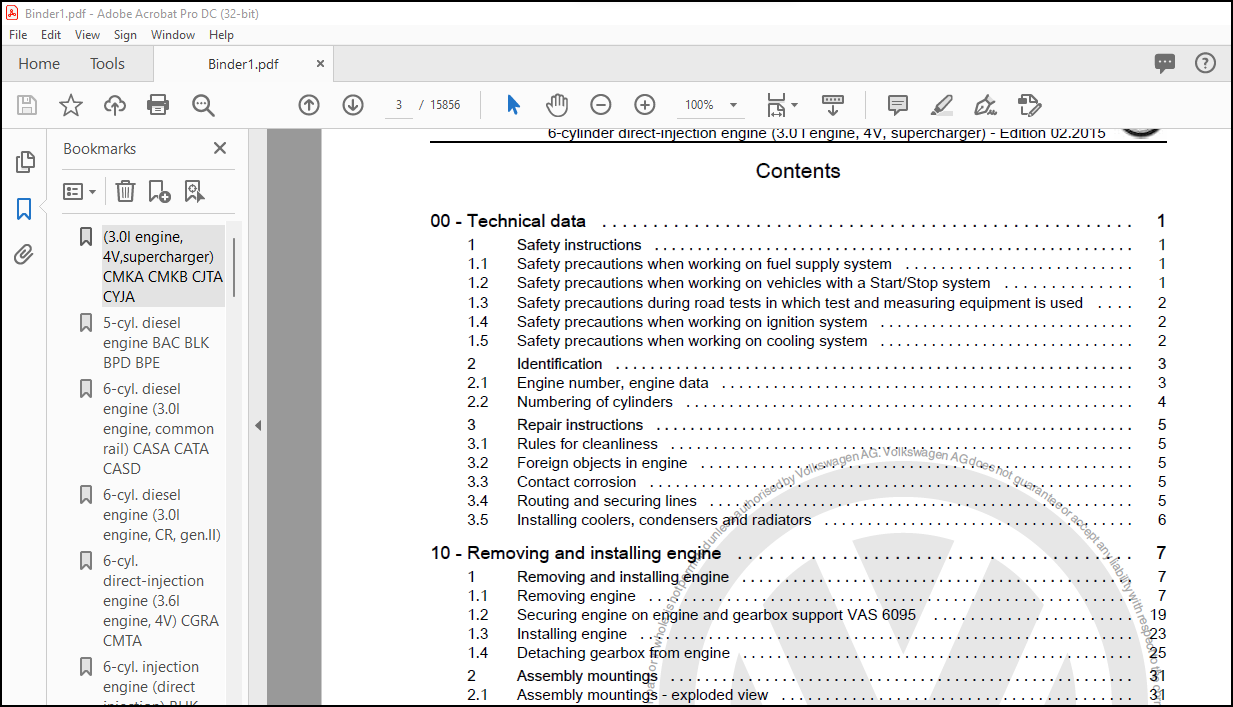Image resolution: width=1233 pixels, height=707 pixels.
Task: Select the Highlight text tool
Action: coord(942,105)
